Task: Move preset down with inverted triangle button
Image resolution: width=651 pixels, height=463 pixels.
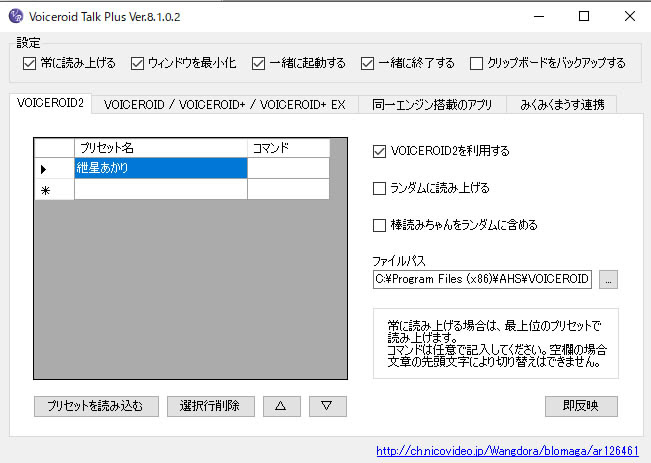Action: coord(328,406)
